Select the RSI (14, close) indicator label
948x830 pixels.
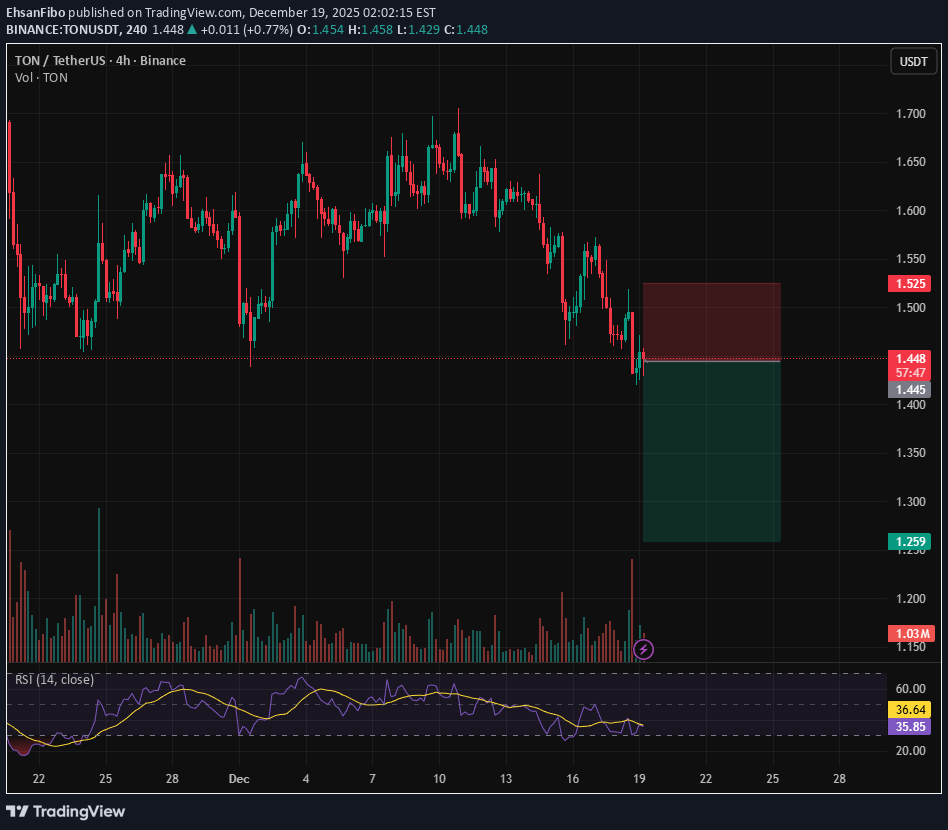click(54, 680)
